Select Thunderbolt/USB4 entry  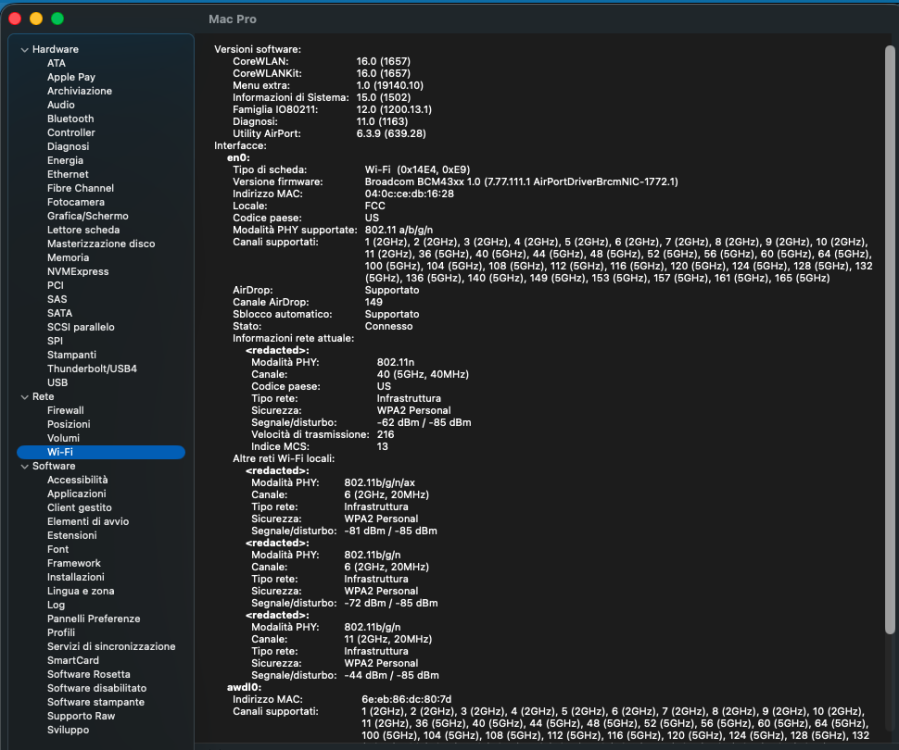coord(92,369)
